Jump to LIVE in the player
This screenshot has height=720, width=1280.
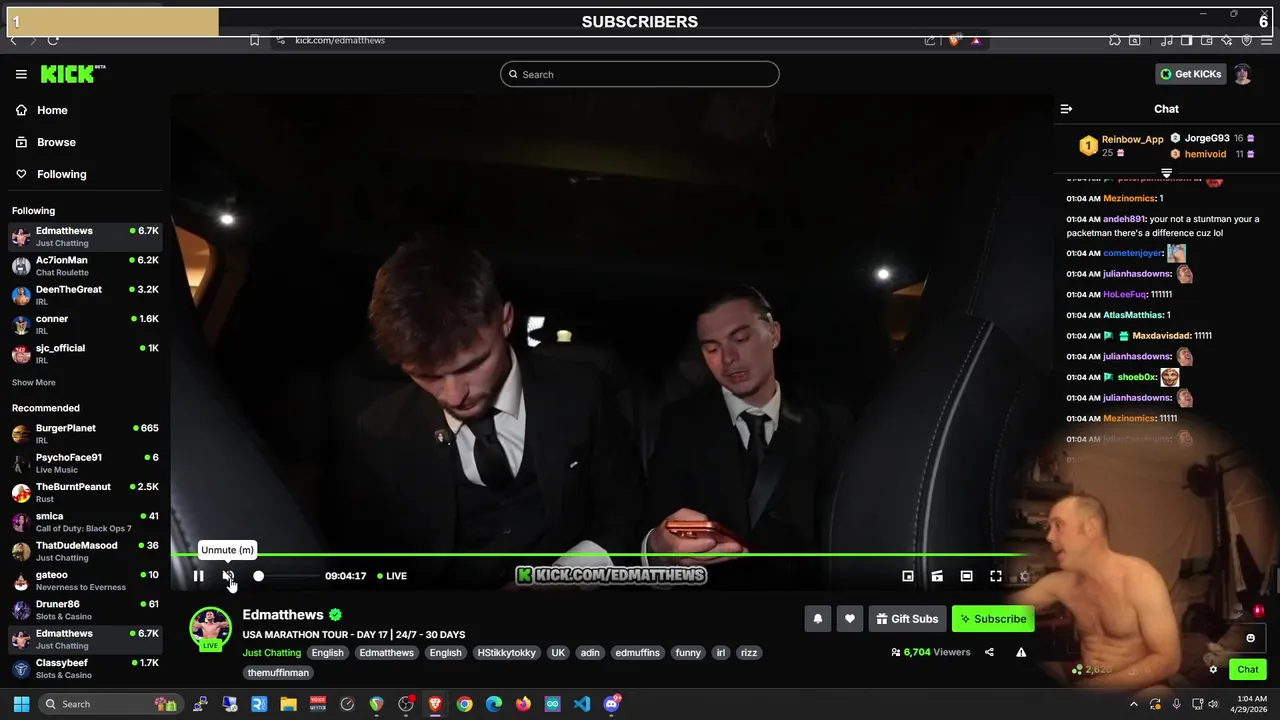tap(392, 576)
